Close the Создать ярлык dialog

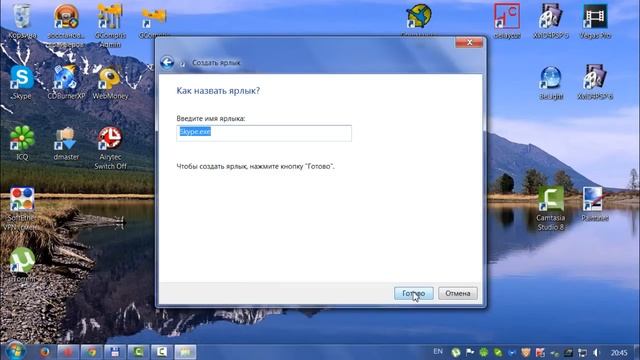click(469, 42)
